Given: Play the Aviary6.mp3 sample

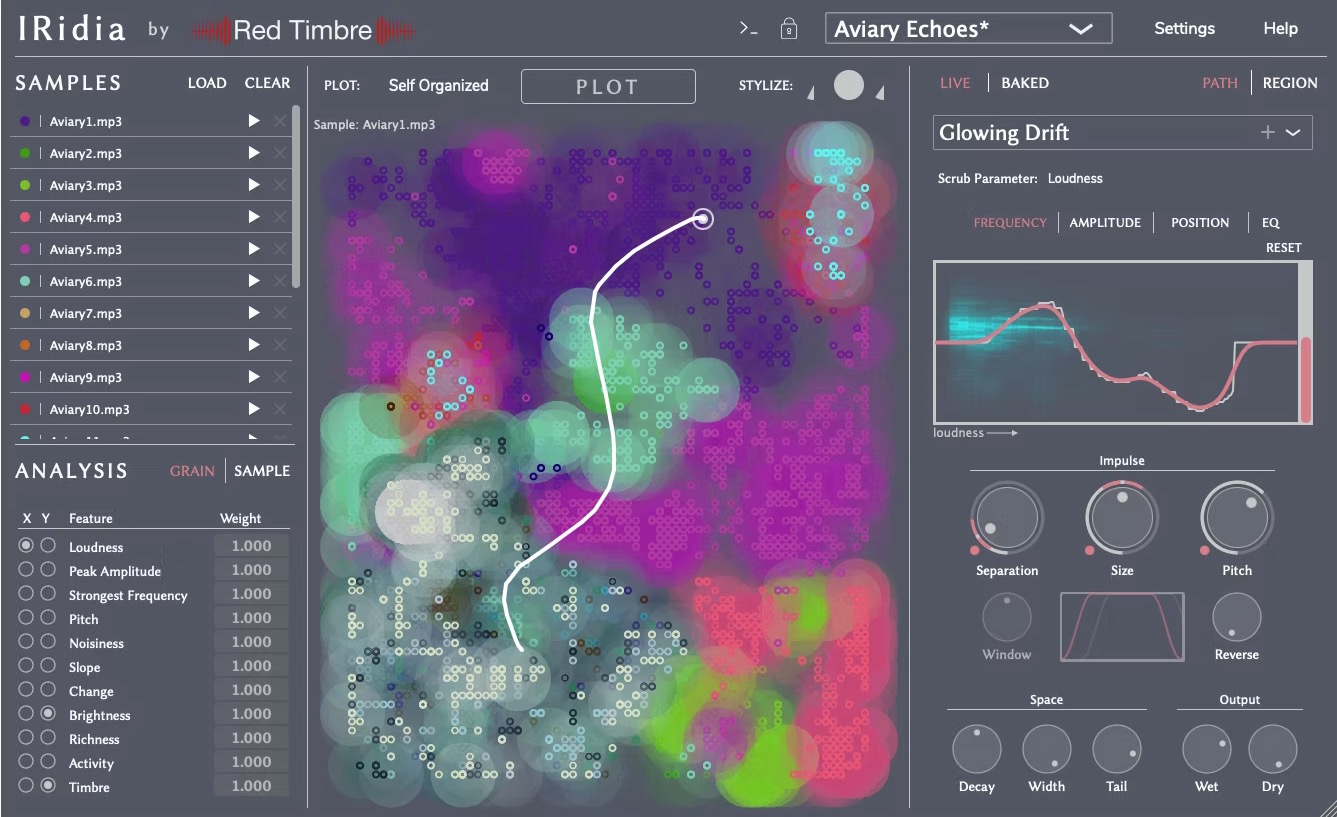Looking at the screenshot, I should (254, 282).
